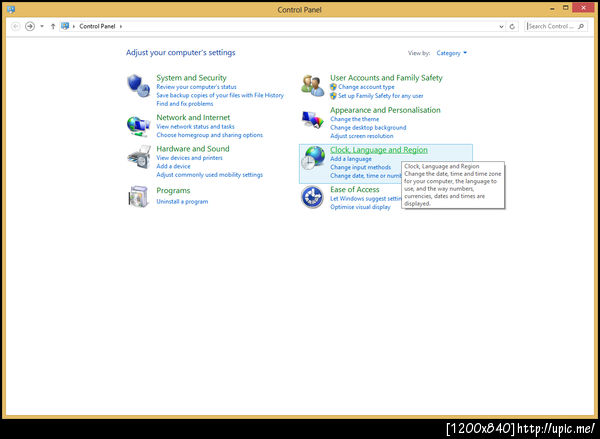
Task: Go back with the Back arrow button
Action: tap(16, 26)
